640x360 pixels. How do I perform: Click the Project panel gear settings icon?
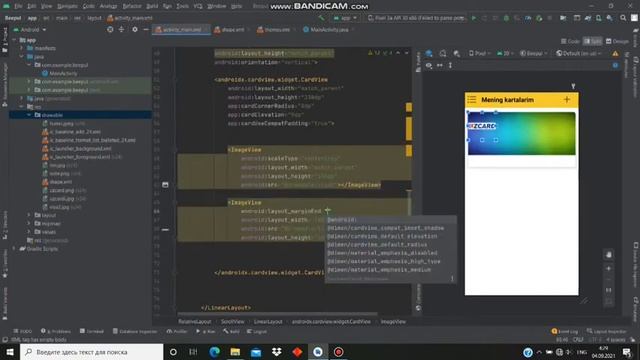135,29
